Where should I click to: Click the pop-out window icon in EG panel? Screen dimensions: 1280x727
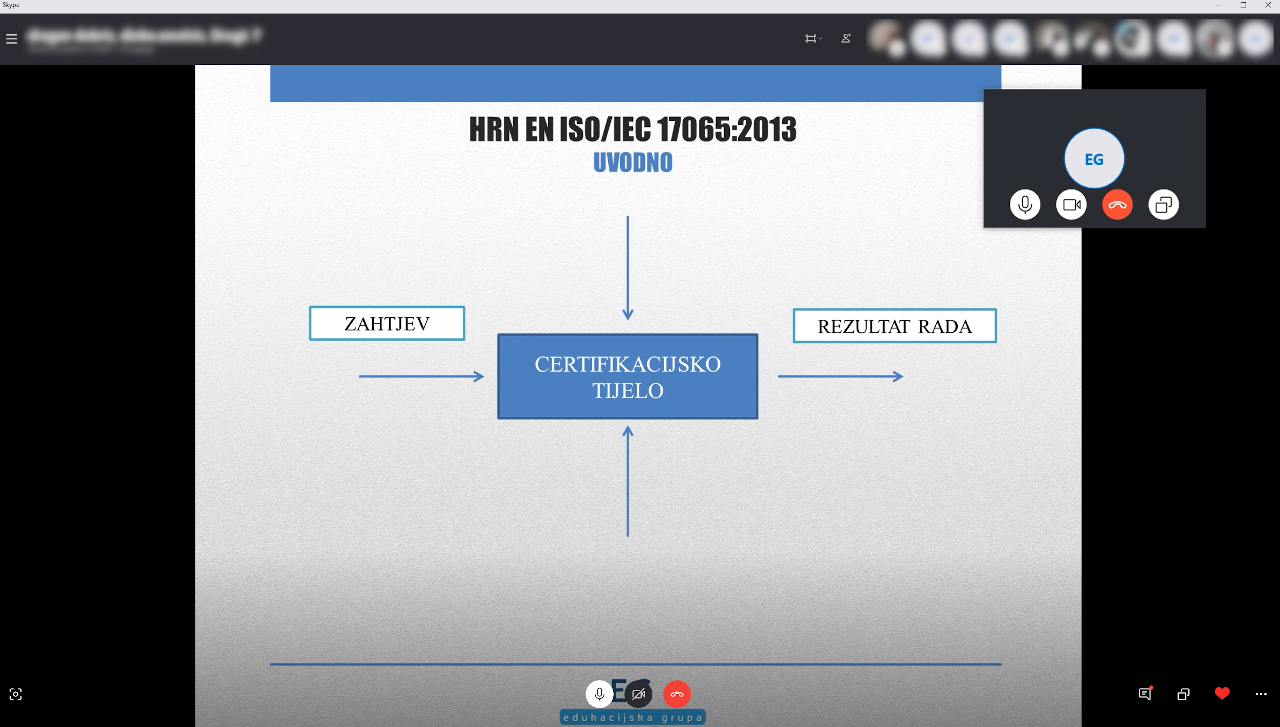tap(1163, 205)
